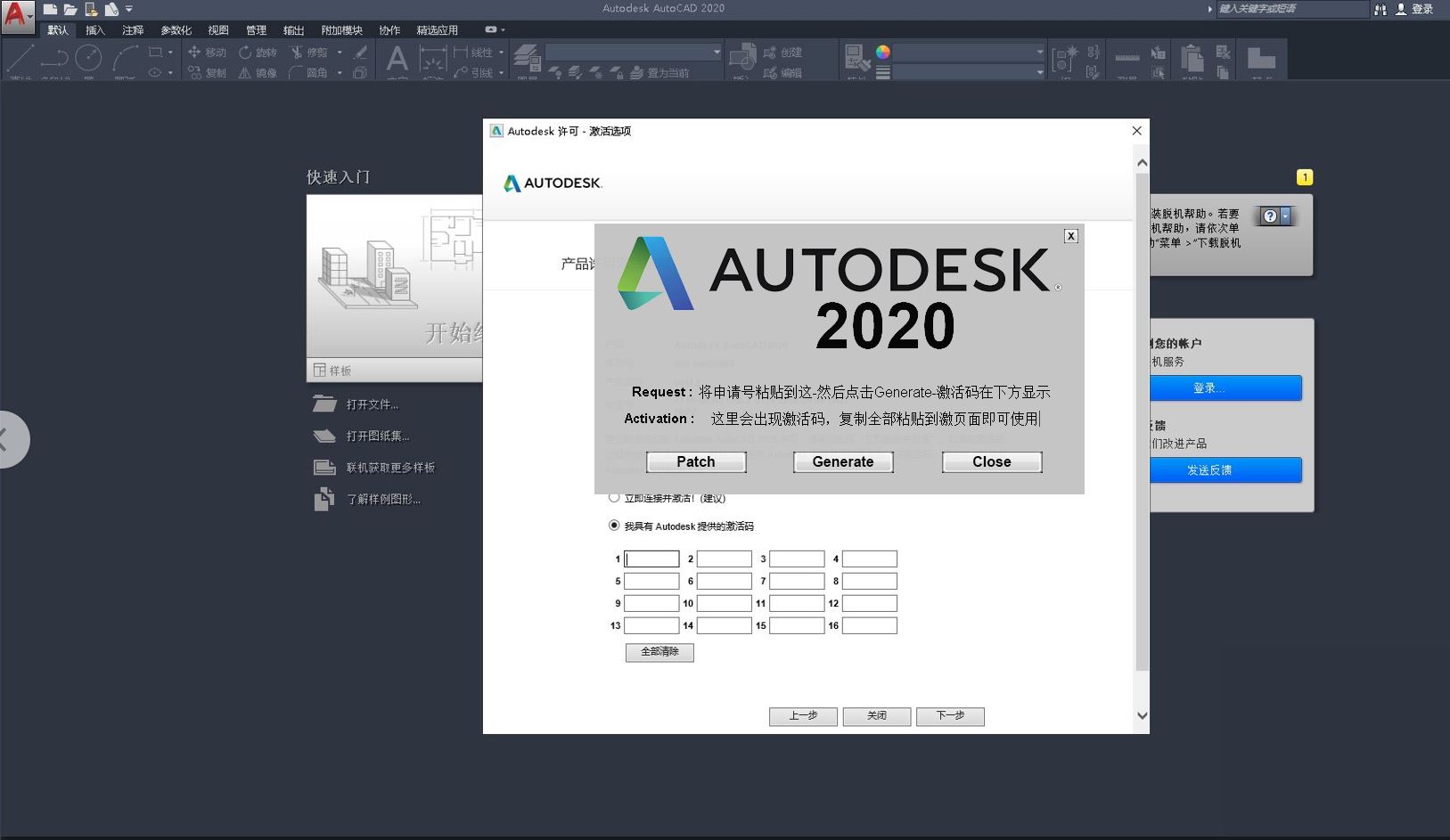This screenshot has width=1450, height=840.
Task: Expand the Linear (线性) dimension dropdown arrow
Action: coord(501,53)
